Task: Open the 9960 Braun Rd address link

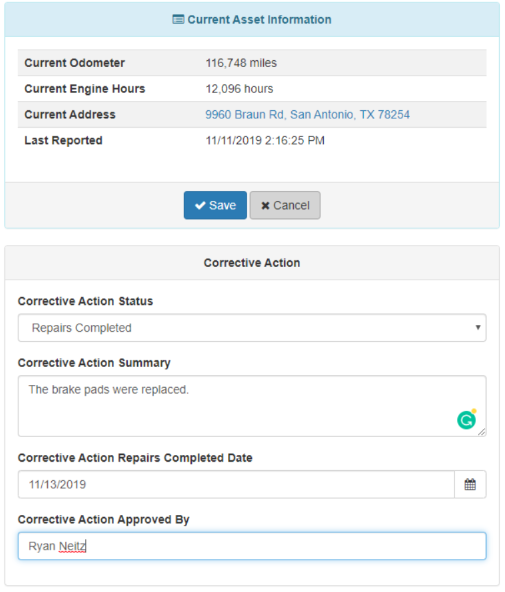Action: click(307, 114)
